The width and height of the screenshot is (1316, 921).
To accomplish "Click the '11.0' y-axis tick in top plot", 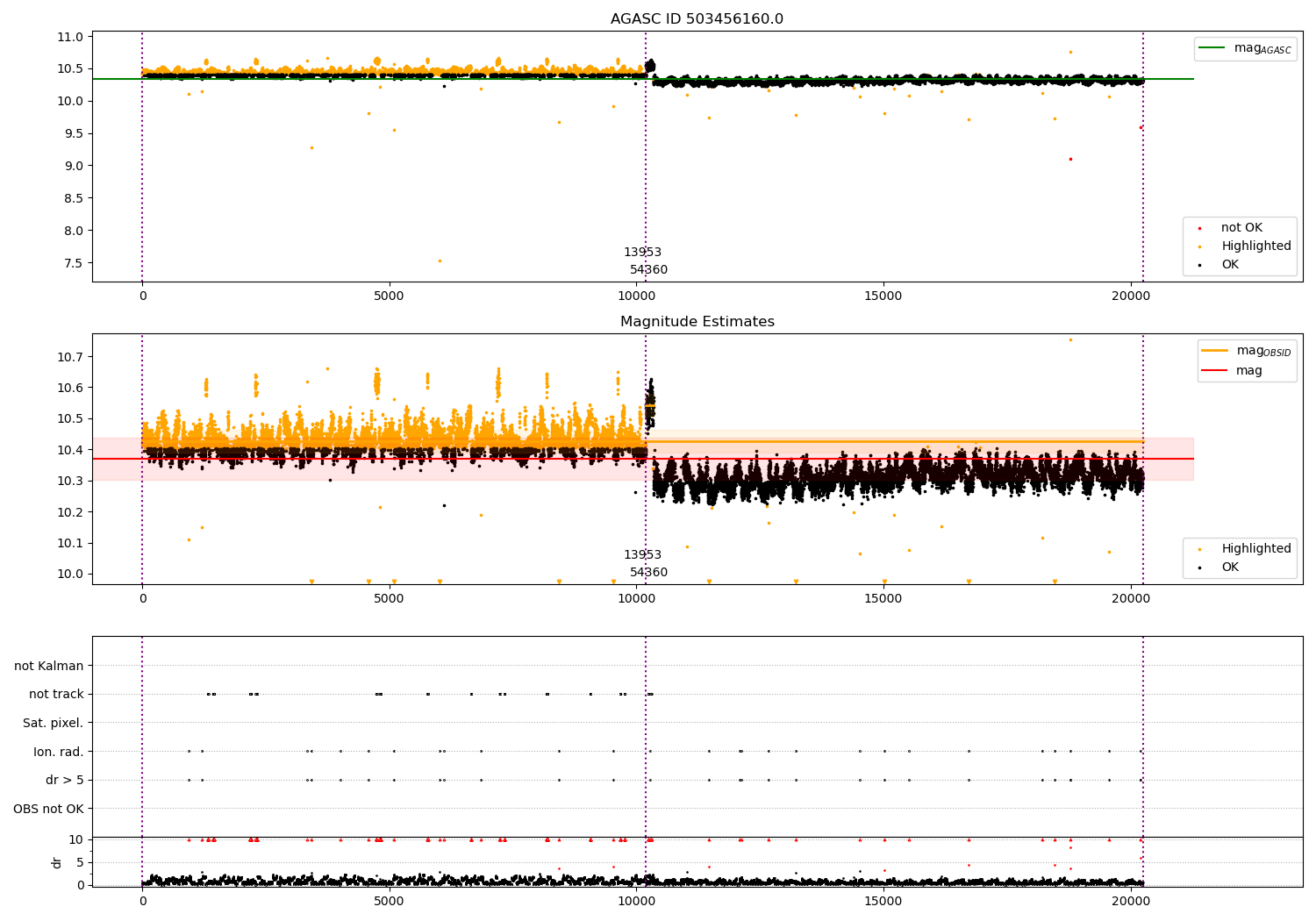I will coord(73,37).
